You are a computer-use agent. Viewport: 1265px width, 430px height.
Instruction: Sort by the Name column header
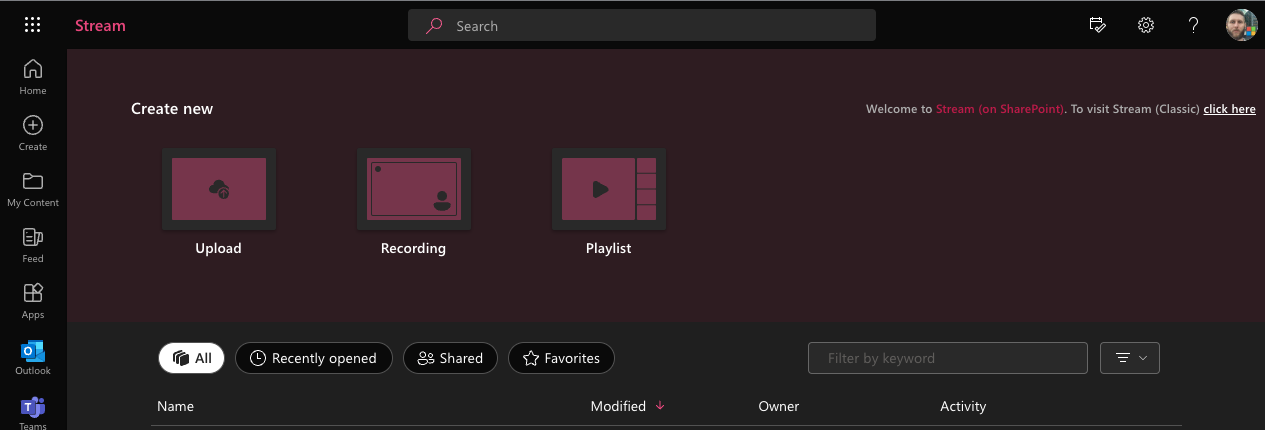pyautogui.click(x=175, y=406)
